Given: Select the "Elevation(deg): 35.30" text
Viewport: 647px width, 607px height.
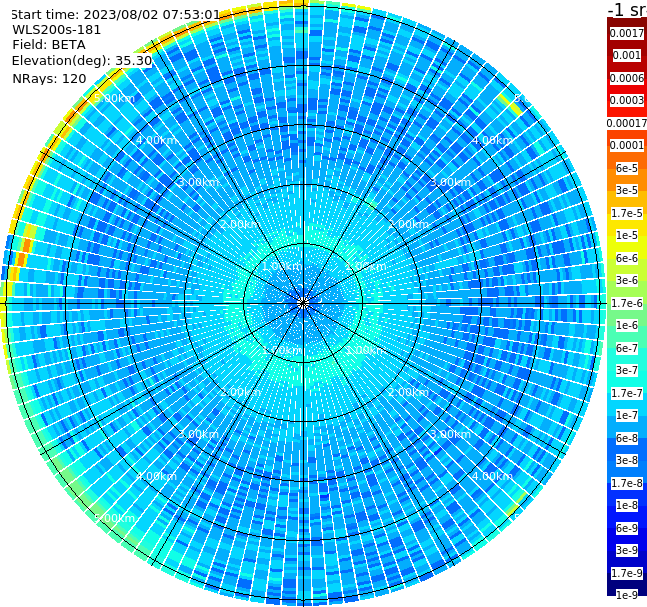Looking at the screenshot, I should (82, 61).
